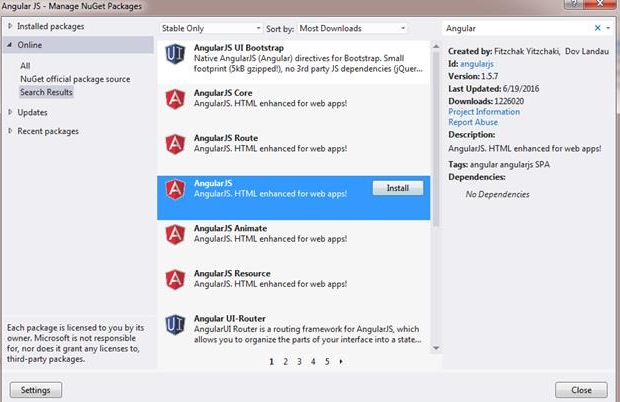The height and width of the screenshot is (402, 620).
Task: Click the scroll up arrow in results list
Action: pyautogui.click(x=436, y=47)
